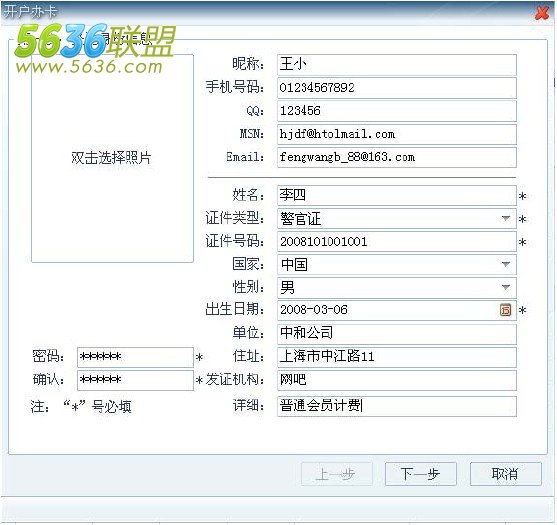Click the 姓名 field containing 李四

(397, 195)
